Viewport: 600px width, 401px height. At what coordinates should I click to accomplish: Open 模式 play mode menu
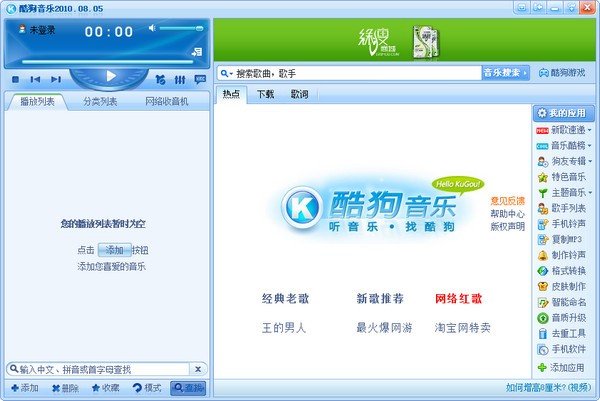[x=147, y=388]
